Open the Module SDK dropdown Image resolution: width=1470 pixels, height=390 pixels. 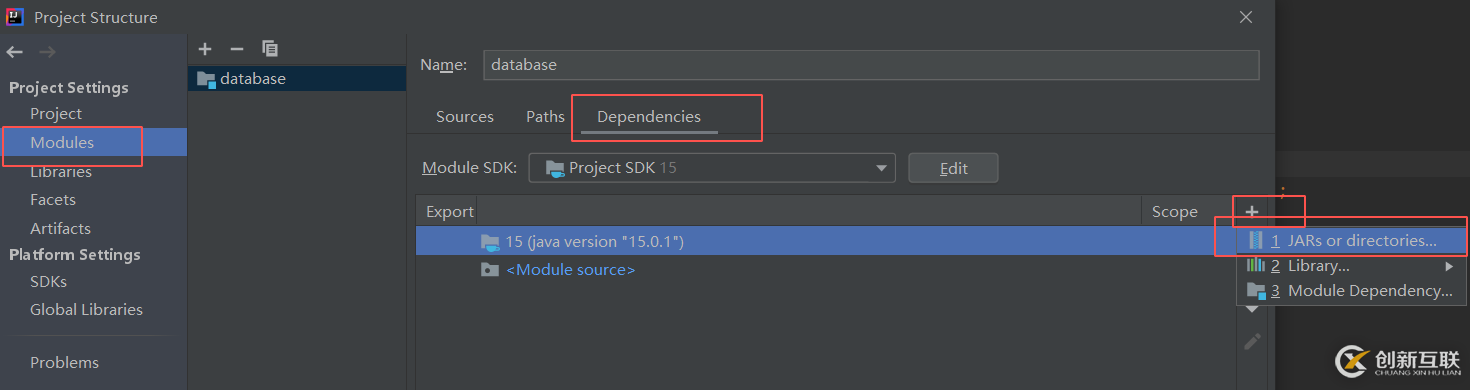712,168
